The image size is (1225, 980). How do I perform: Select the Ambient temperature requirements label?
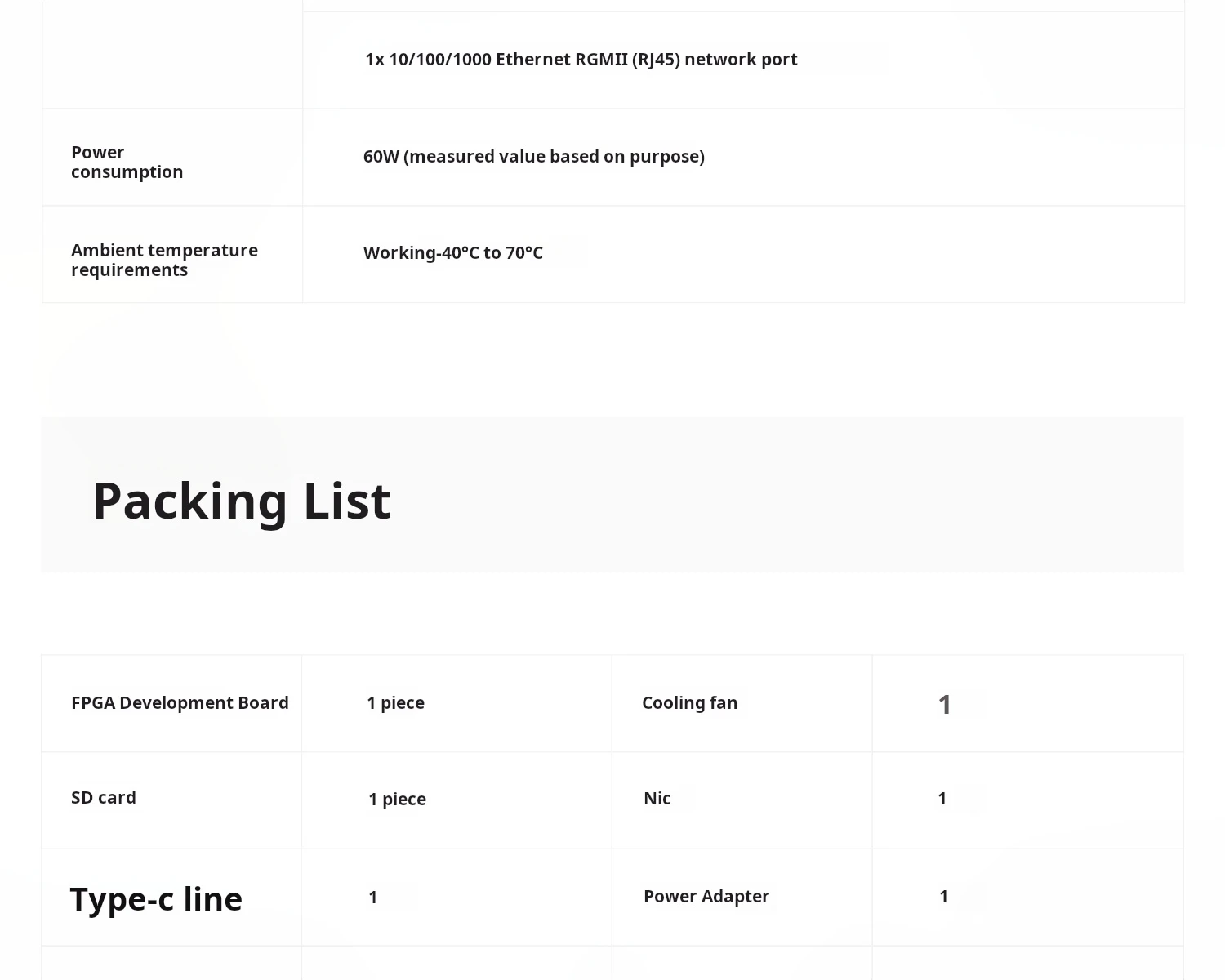click(164, 260)
